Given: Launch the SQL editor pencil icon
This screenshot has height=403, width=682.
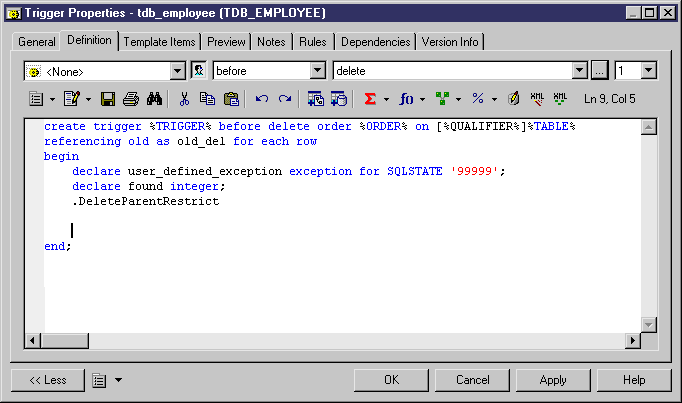Looking at the screenshot, I should [514, 99].
